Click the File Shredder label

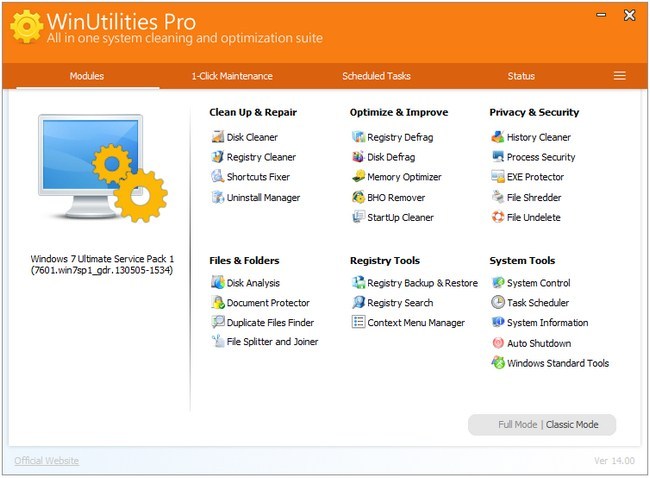point(534,198)
